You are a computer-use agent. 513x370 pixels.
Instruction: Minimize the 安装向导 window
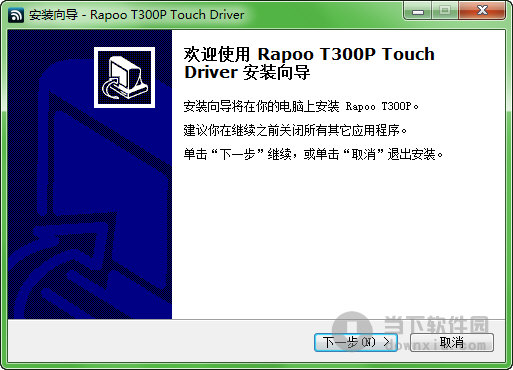pyautogui.click(x=417, y=12)
